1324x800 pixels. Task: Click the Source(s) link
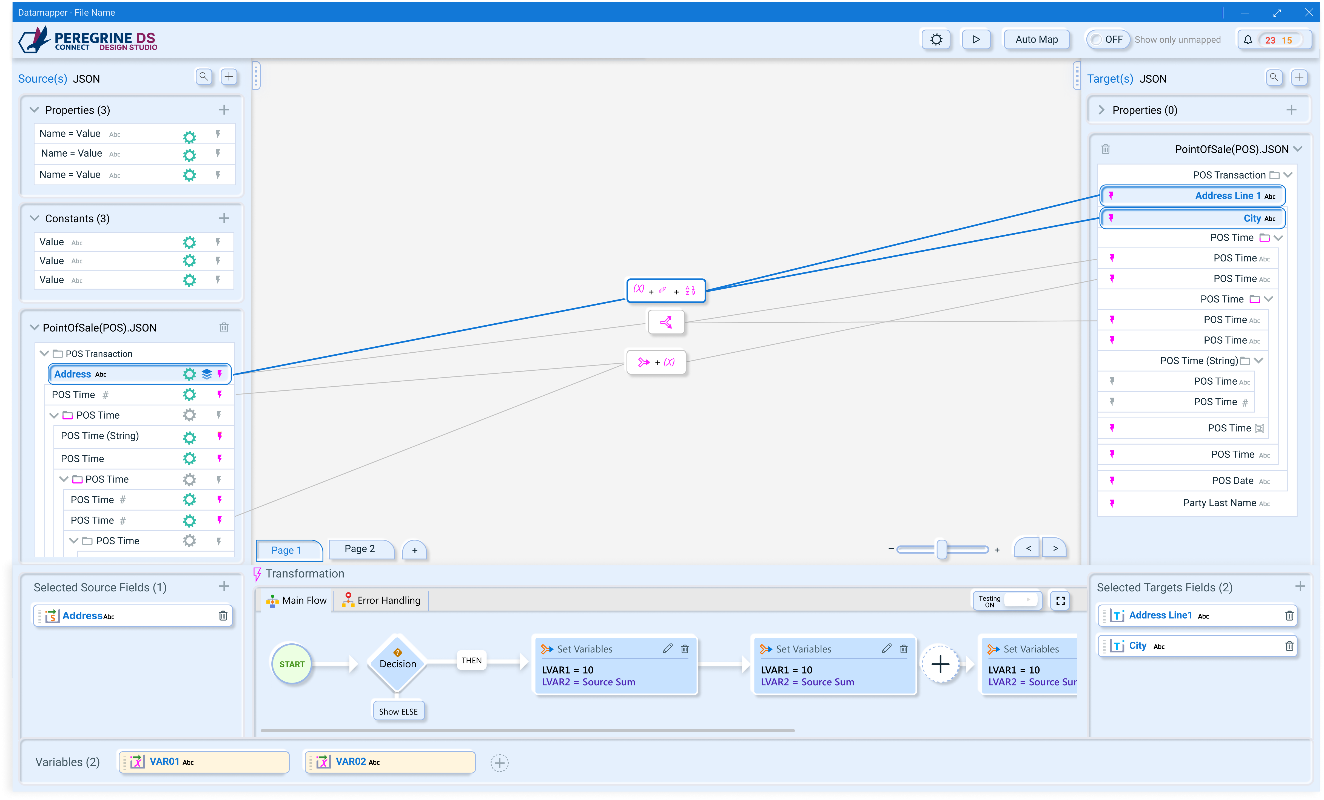43,79
